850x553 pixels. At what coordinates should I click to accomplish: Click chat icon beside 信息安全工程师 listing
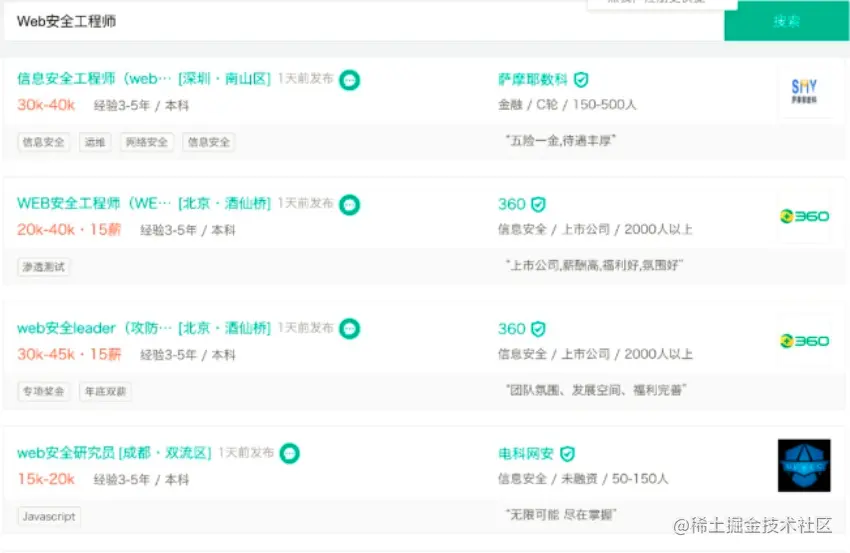[x=350, y=80]
